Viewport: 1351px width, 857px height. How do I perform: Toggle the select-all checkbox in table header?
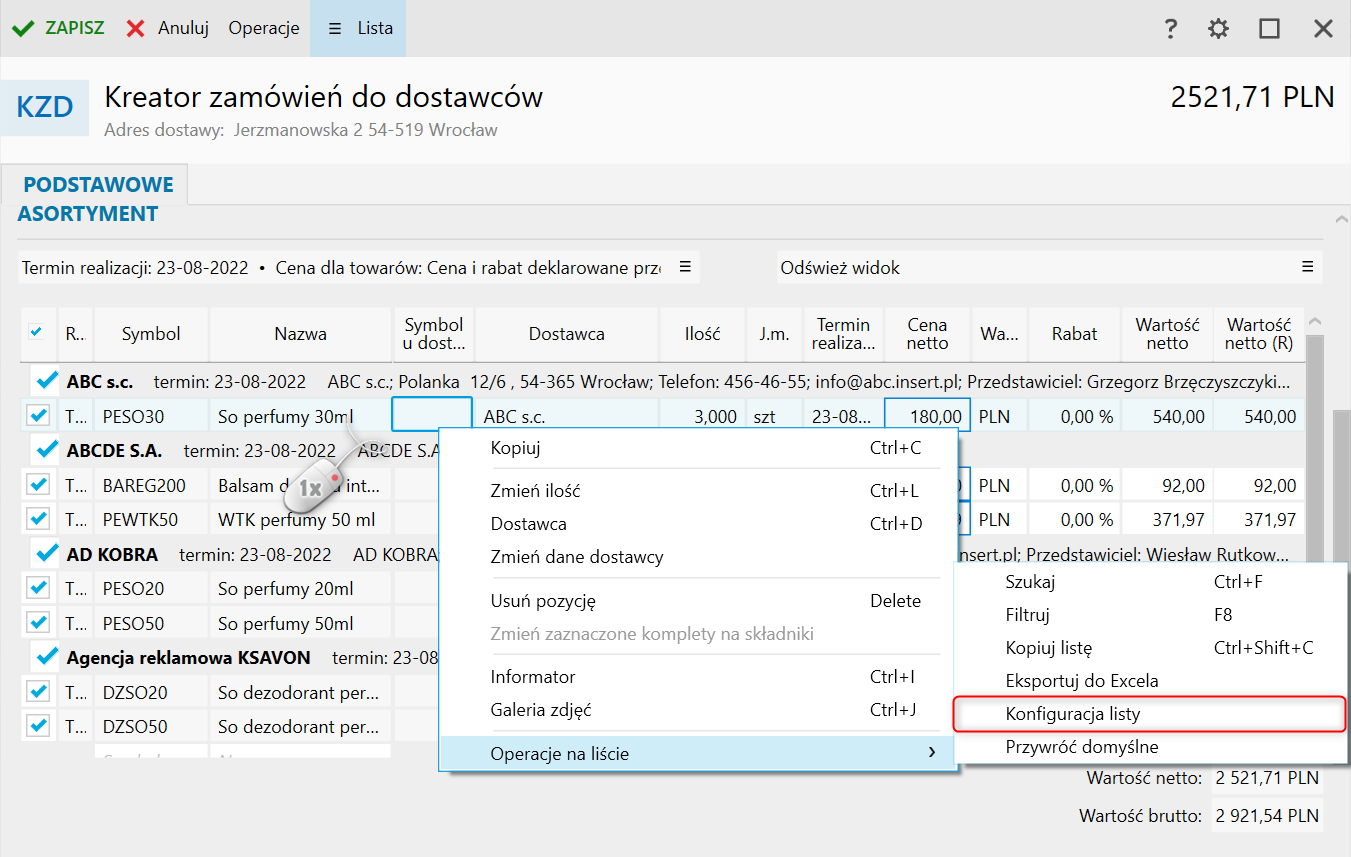click(x=37, y=333)
